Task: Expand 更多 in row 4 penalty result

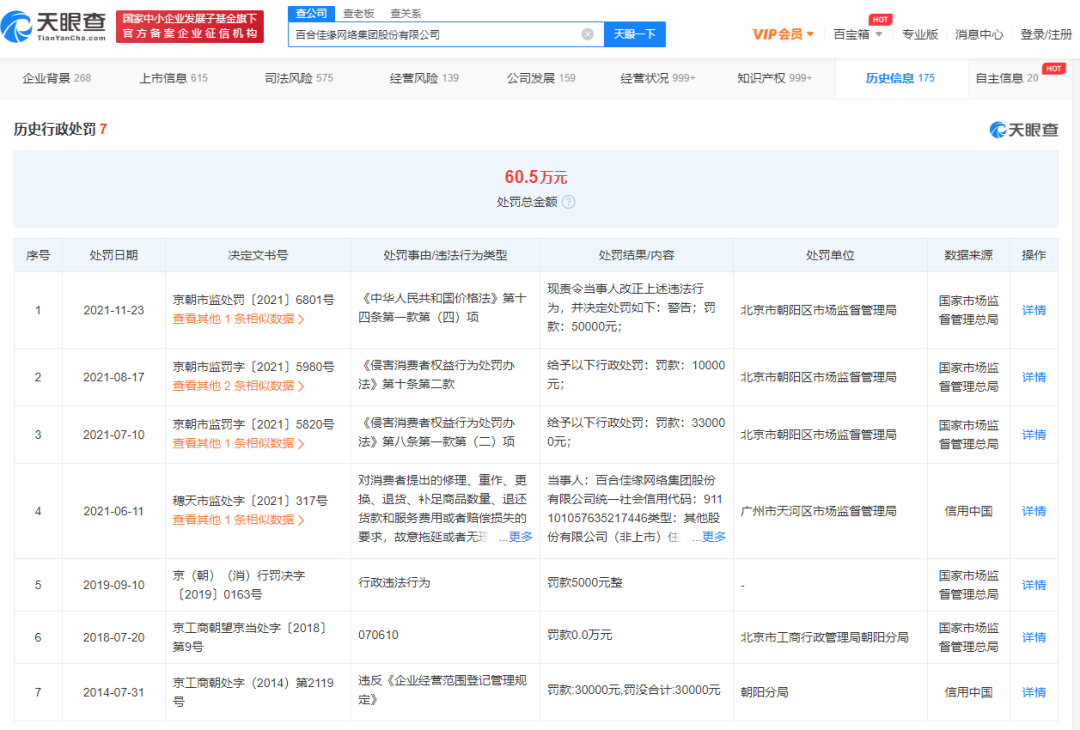Action: pos(714,536)
